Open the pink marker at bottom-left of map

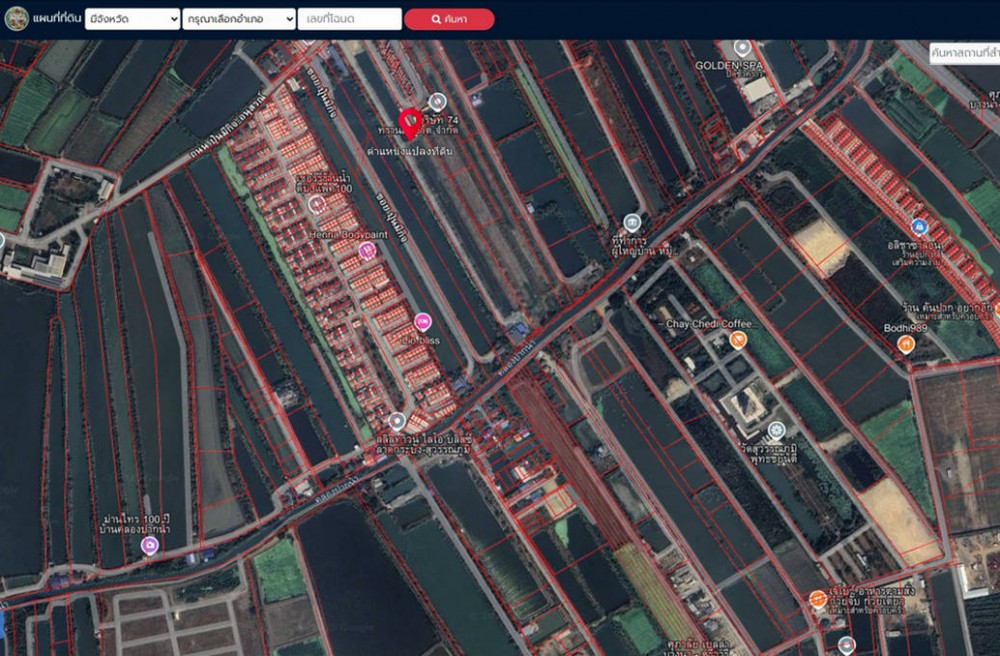tap(150, 545)
